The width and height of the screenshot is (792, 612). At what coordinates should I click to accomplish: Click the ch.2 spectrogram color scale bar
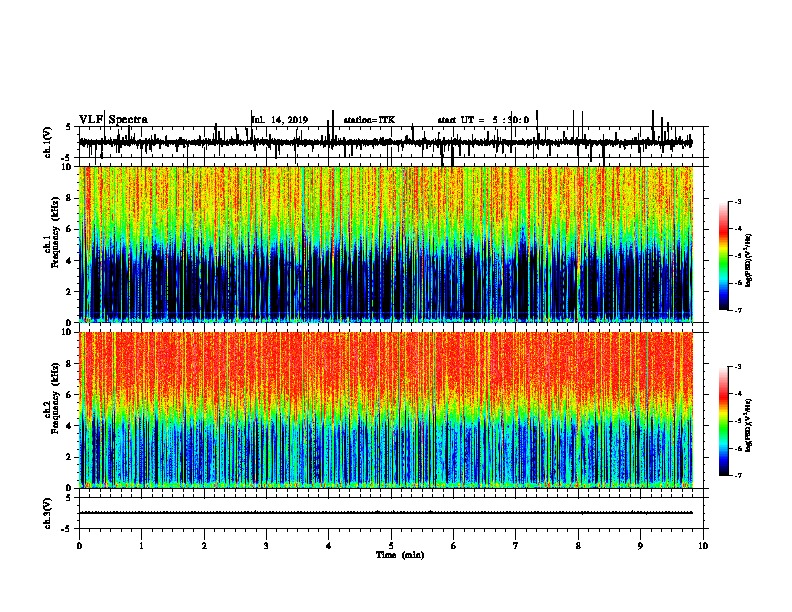(724, 421)
